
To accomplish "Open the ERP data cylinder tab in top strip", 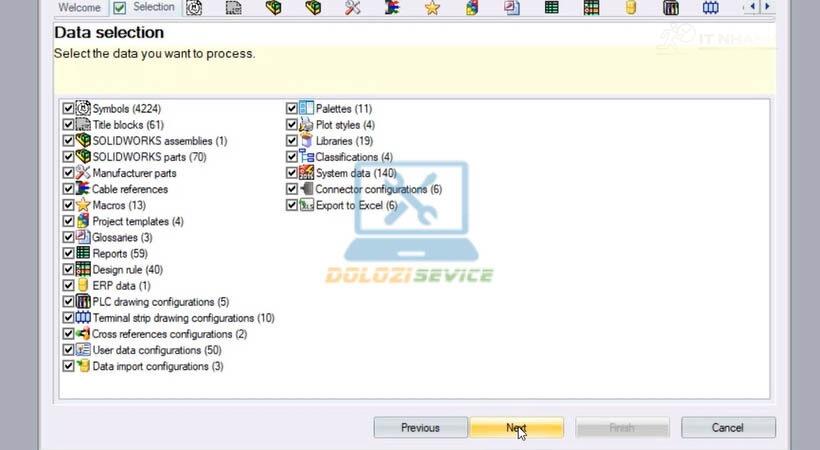I will click(631, 8).
